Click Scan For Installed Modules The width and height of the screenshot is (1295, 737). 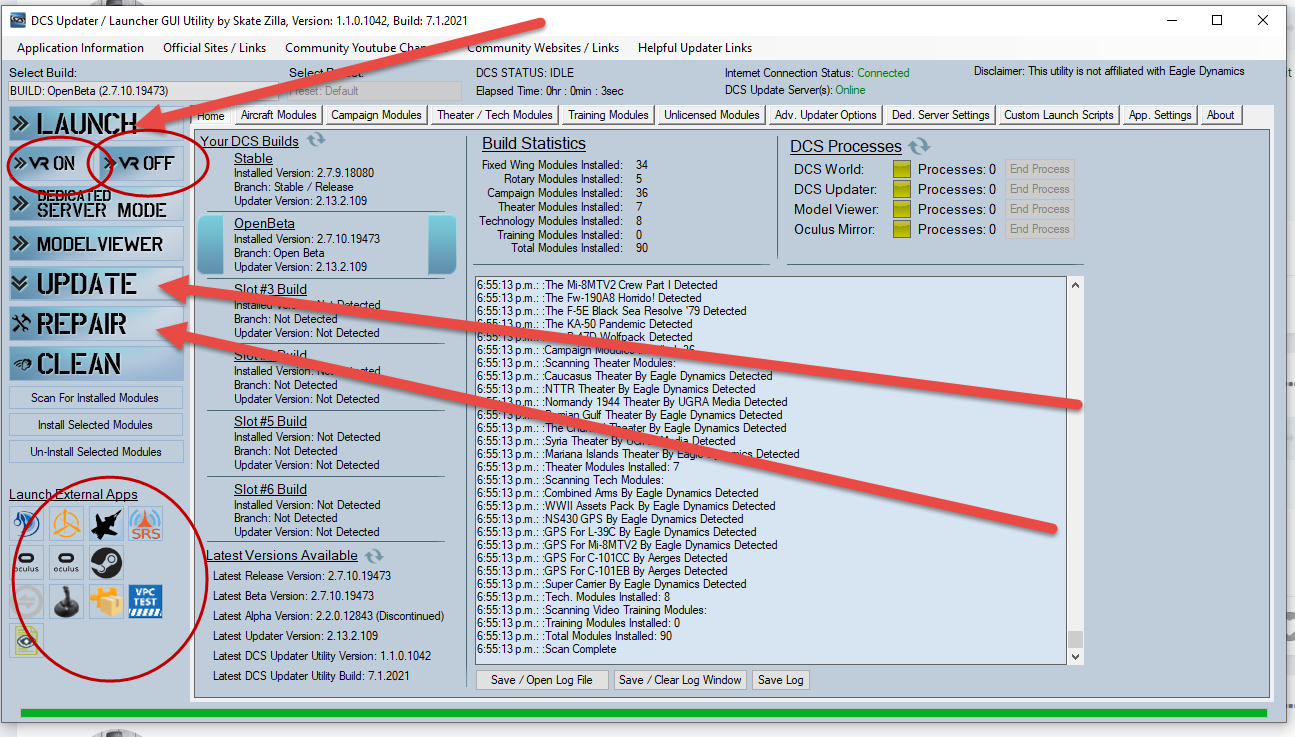[x=95, y=398]
